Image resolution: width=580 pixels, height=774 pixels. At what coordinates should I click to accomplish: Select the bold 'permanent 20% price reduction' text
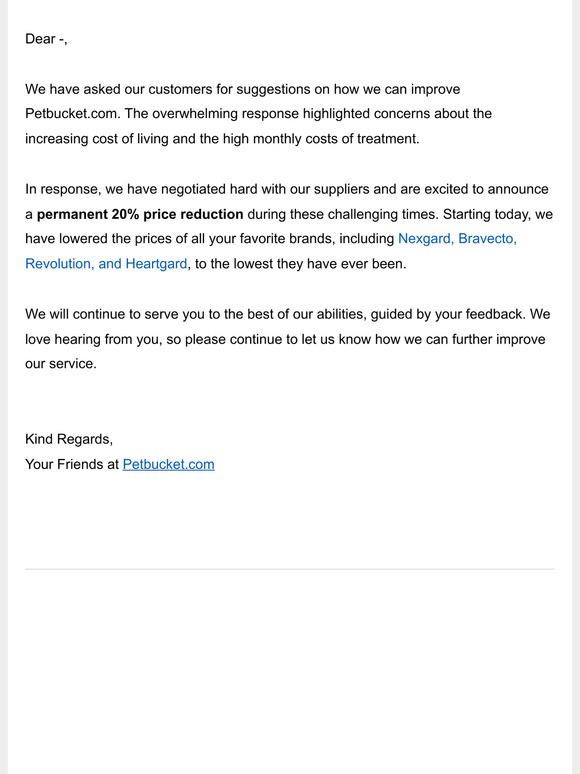140,214
